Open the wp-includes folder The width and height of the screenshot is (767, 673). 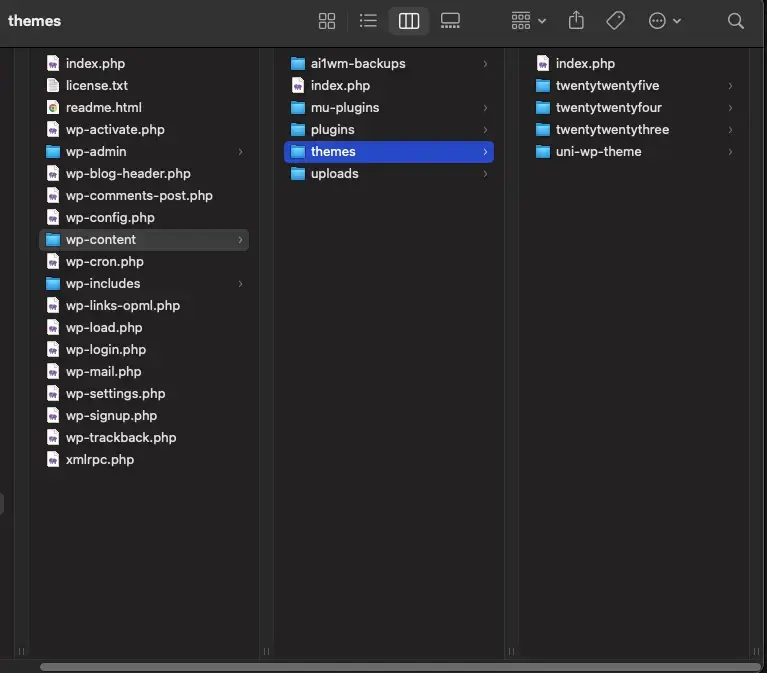pyautogui.click(x=102, y=284)
